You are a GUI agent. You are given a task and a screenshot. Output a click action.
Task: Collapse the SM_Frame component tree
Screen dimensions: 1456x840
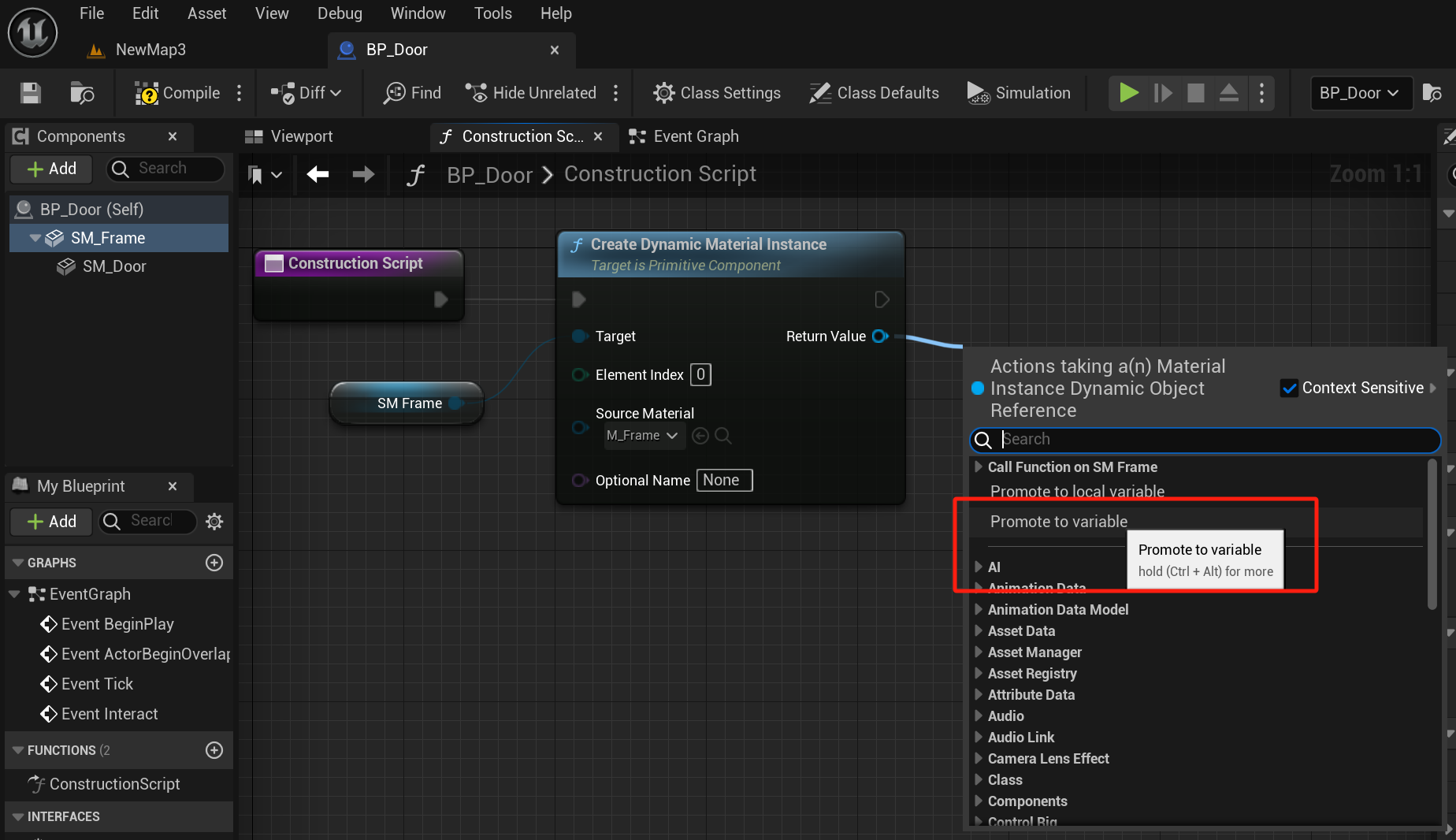(35, 238)
